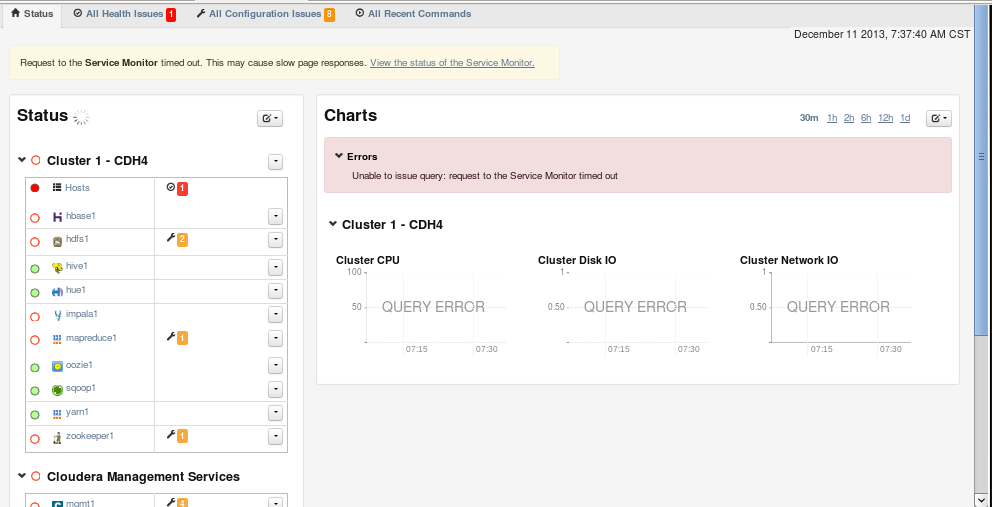The image size is (992, 507).
Task: Open the All Recent Commands tab
Action: coord(413,14)
